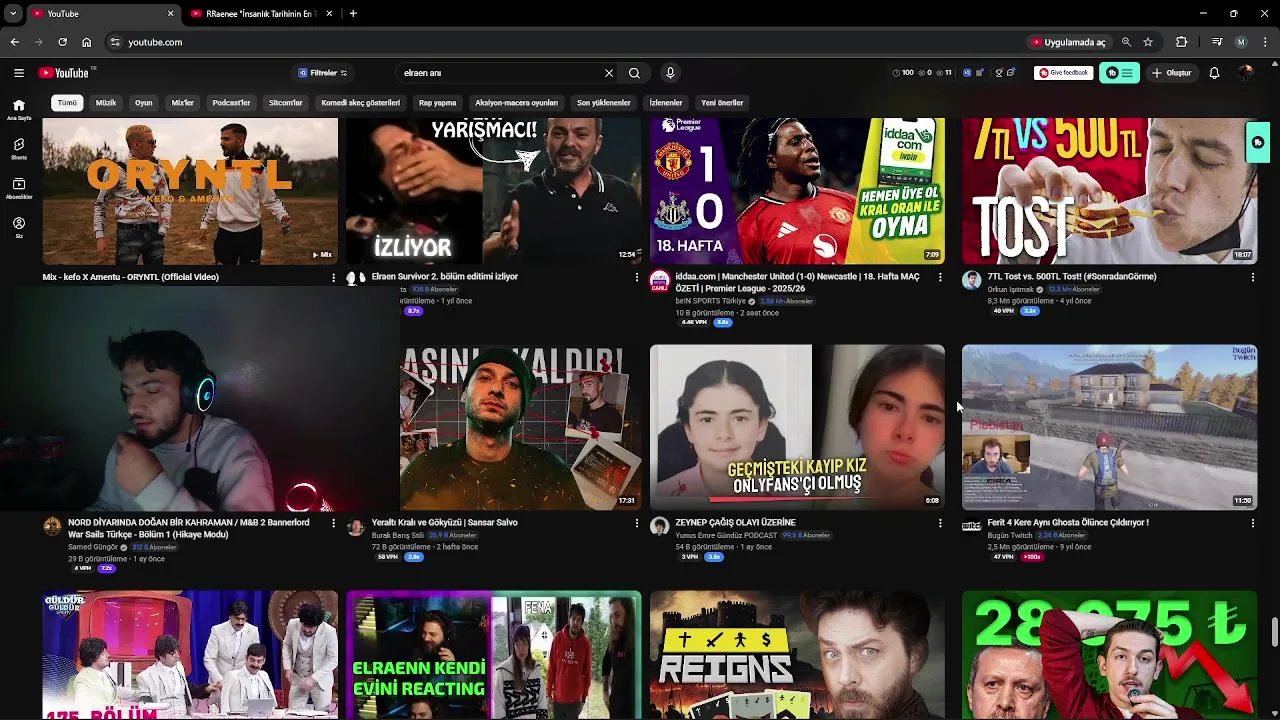1280x720 pixels.
Task: Open options for ZEYNEP ÇAĞIŞ video
Action: click(x=940, y=523)
